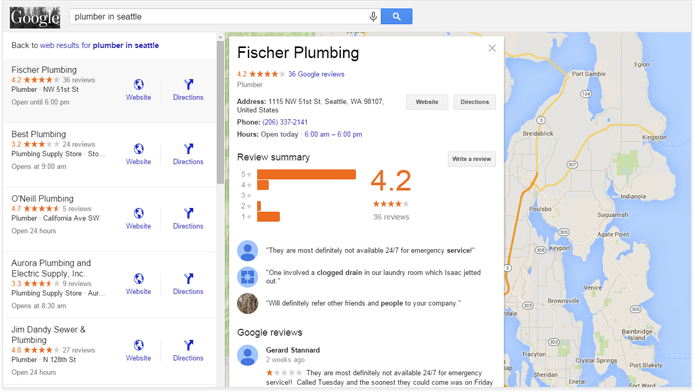The height and width of the screenshot is (392, 694).
Task: Get directions to Best Plumbing icon
Action: [x=189, y=149]
